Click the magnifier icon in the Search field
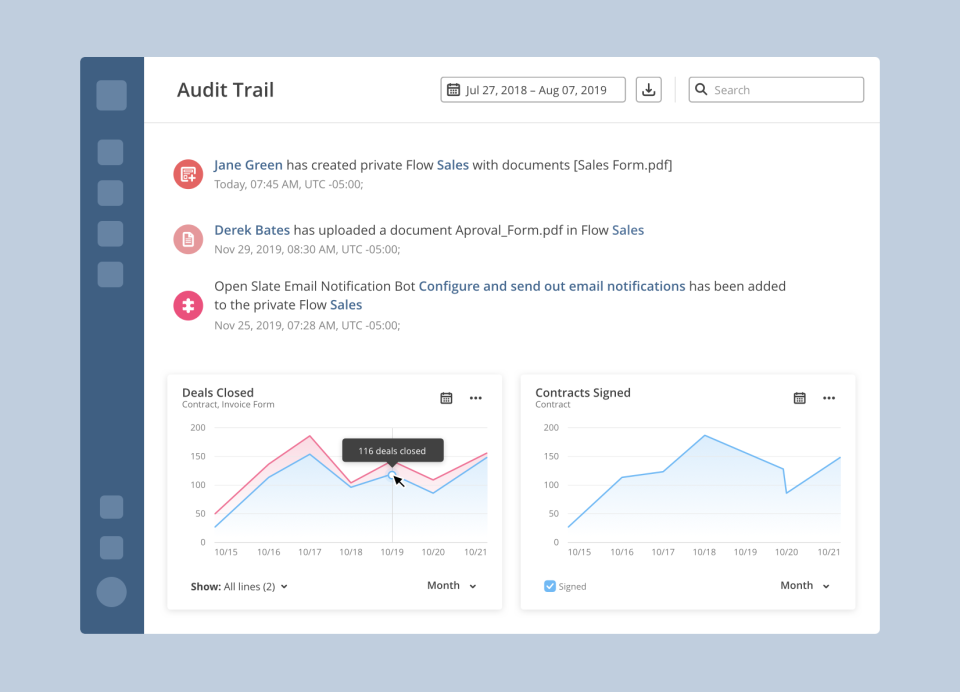 tap(701, 89)
